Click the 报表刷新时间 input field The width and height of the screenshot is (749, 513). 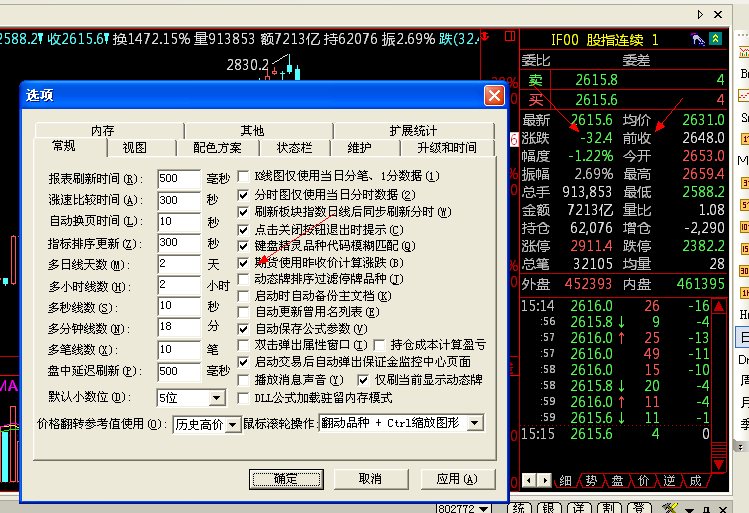(x=179, y=179)
